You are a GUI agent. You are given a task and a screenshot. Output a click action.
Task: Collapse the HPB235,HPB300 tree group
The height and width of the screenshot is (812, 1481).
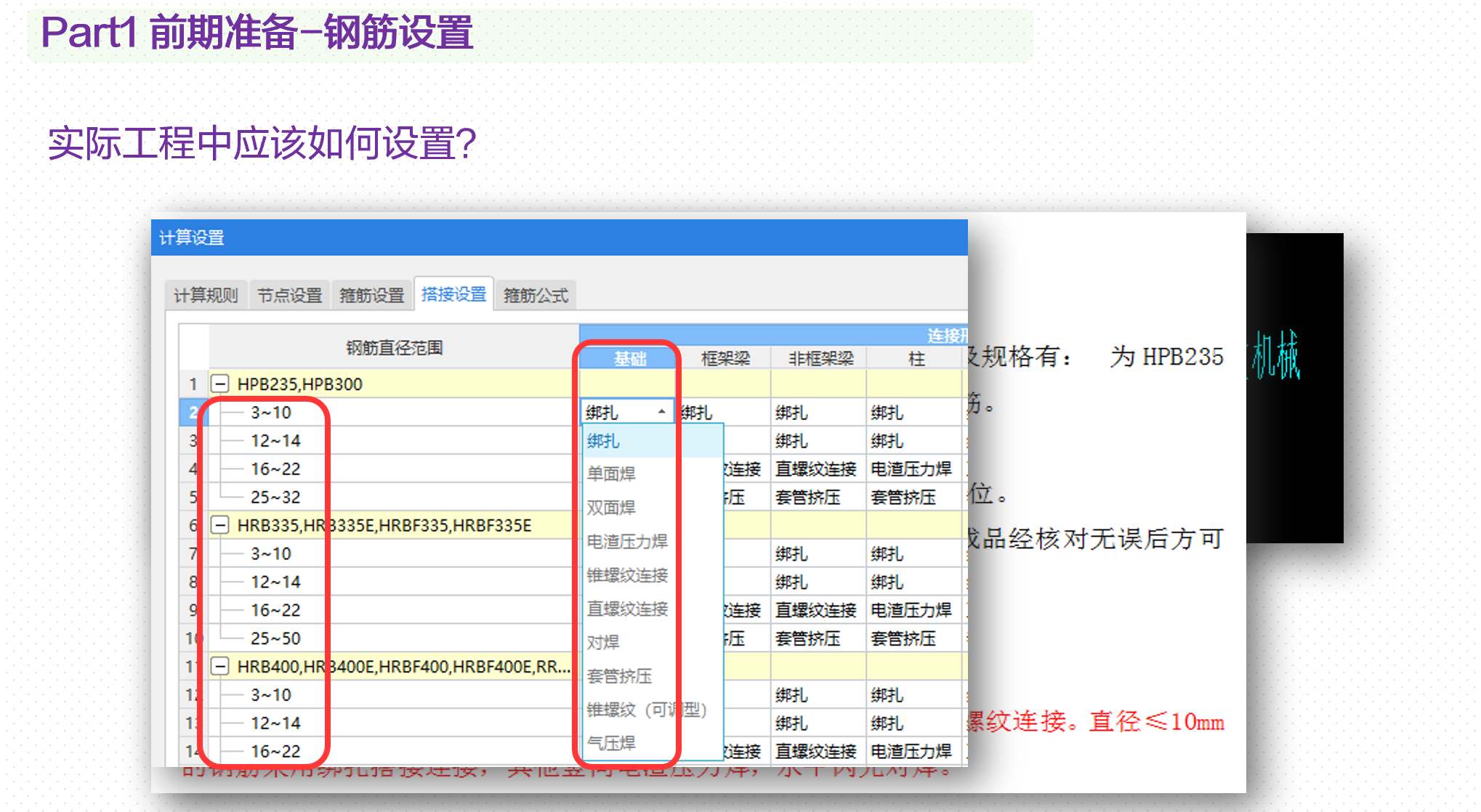pyautogui.click(x=219, y=383)
